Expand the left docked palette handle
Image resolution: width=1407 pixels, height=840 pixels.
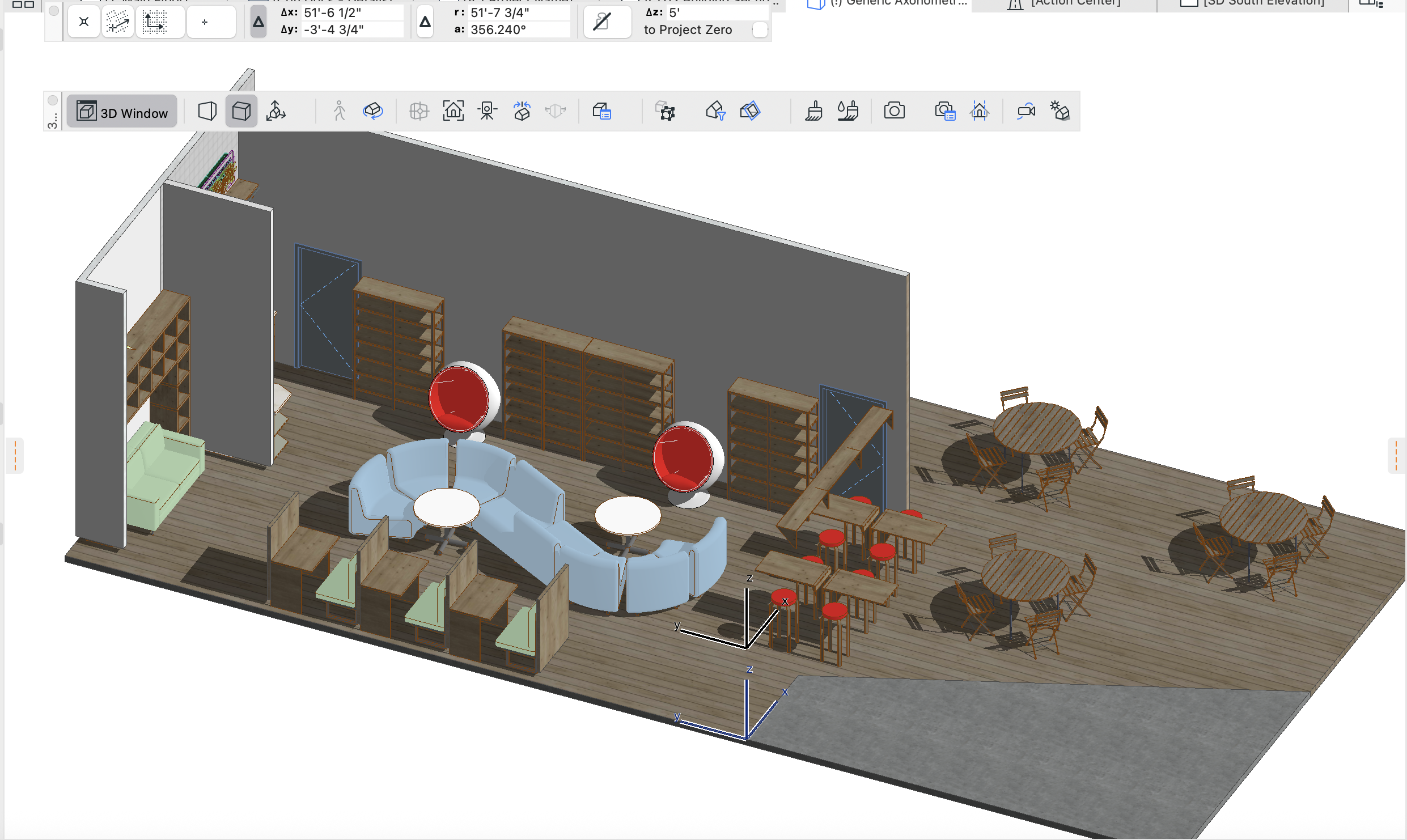[15, 455]
